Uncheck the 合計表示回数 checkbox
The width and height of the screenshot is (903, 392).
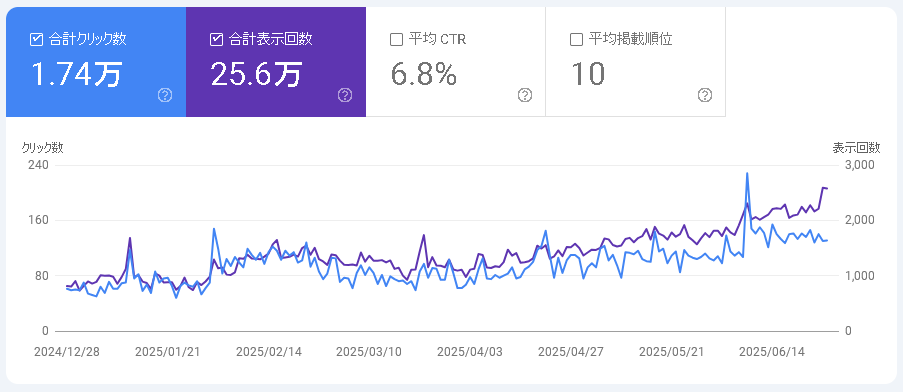(x=216, y=40)
